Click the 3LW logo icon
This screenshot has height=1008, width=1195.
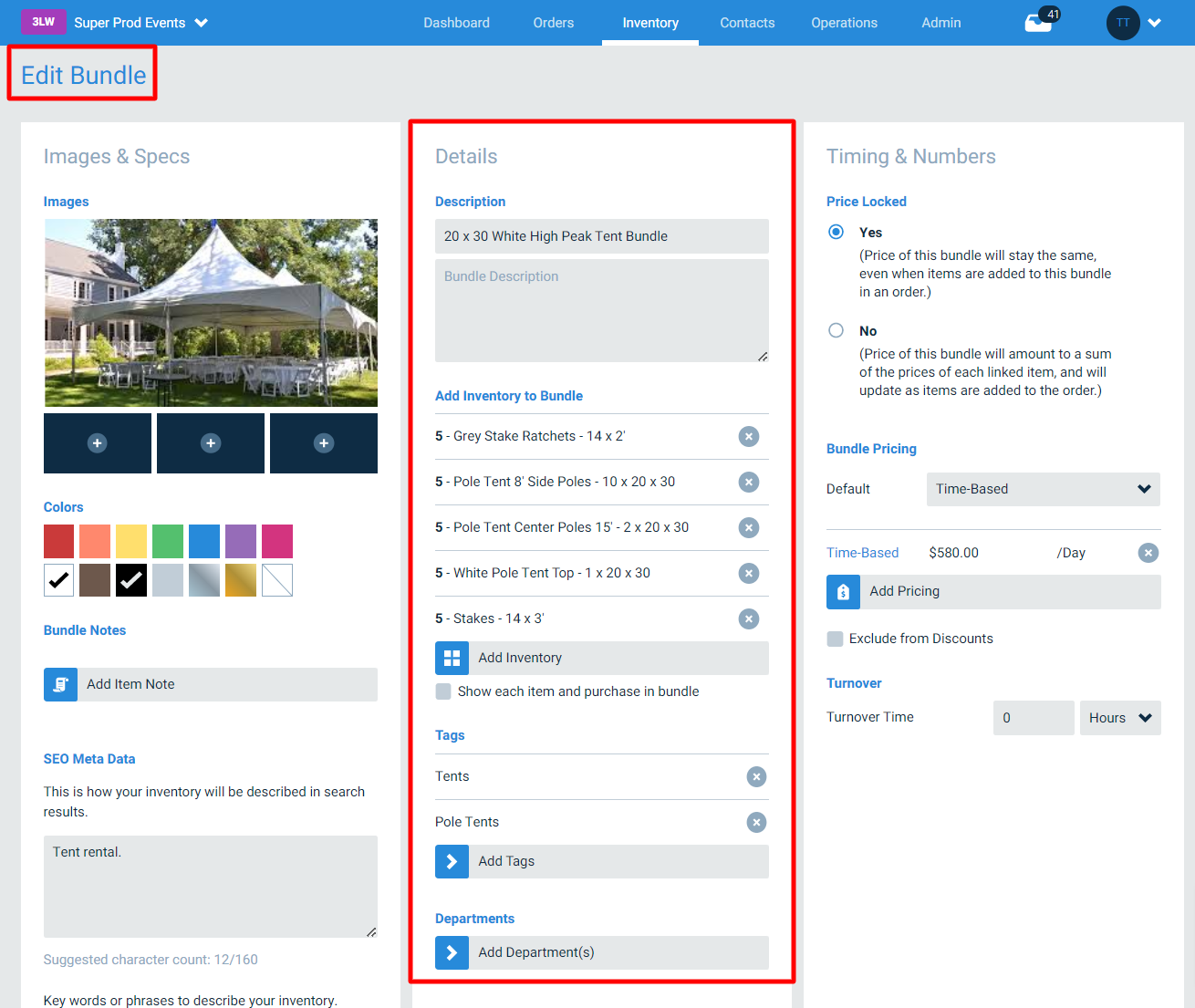(43, 22)
